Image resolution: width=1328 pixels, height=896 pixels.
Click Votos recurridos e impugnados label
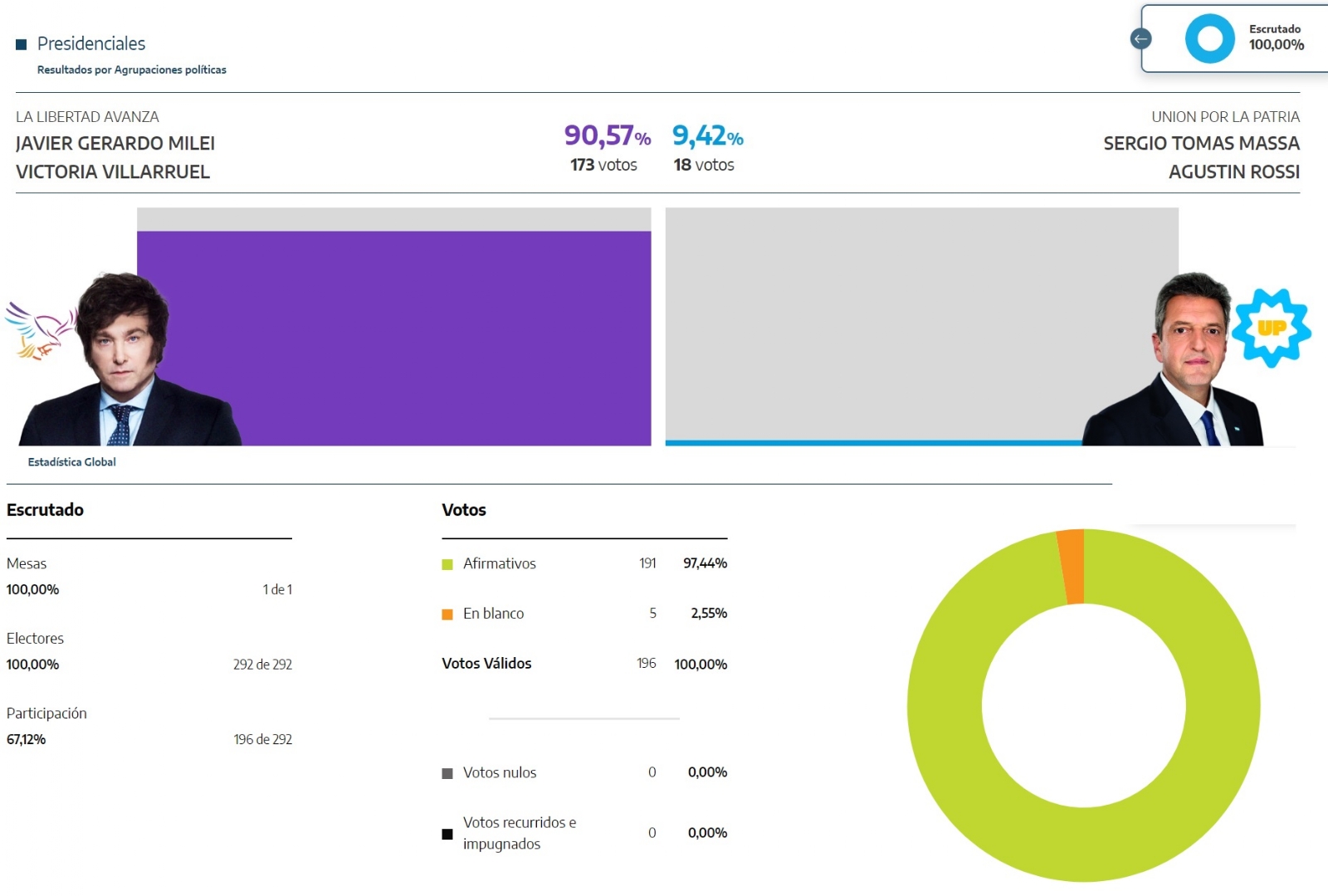[520, 834]
